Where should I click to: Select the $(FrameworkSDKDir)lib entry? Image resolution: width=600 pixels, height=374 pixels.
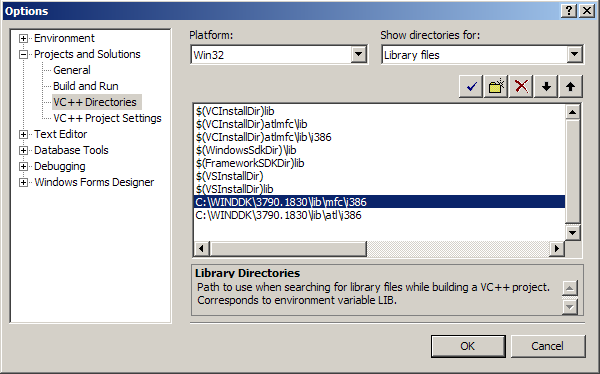(x=379, y=163)
